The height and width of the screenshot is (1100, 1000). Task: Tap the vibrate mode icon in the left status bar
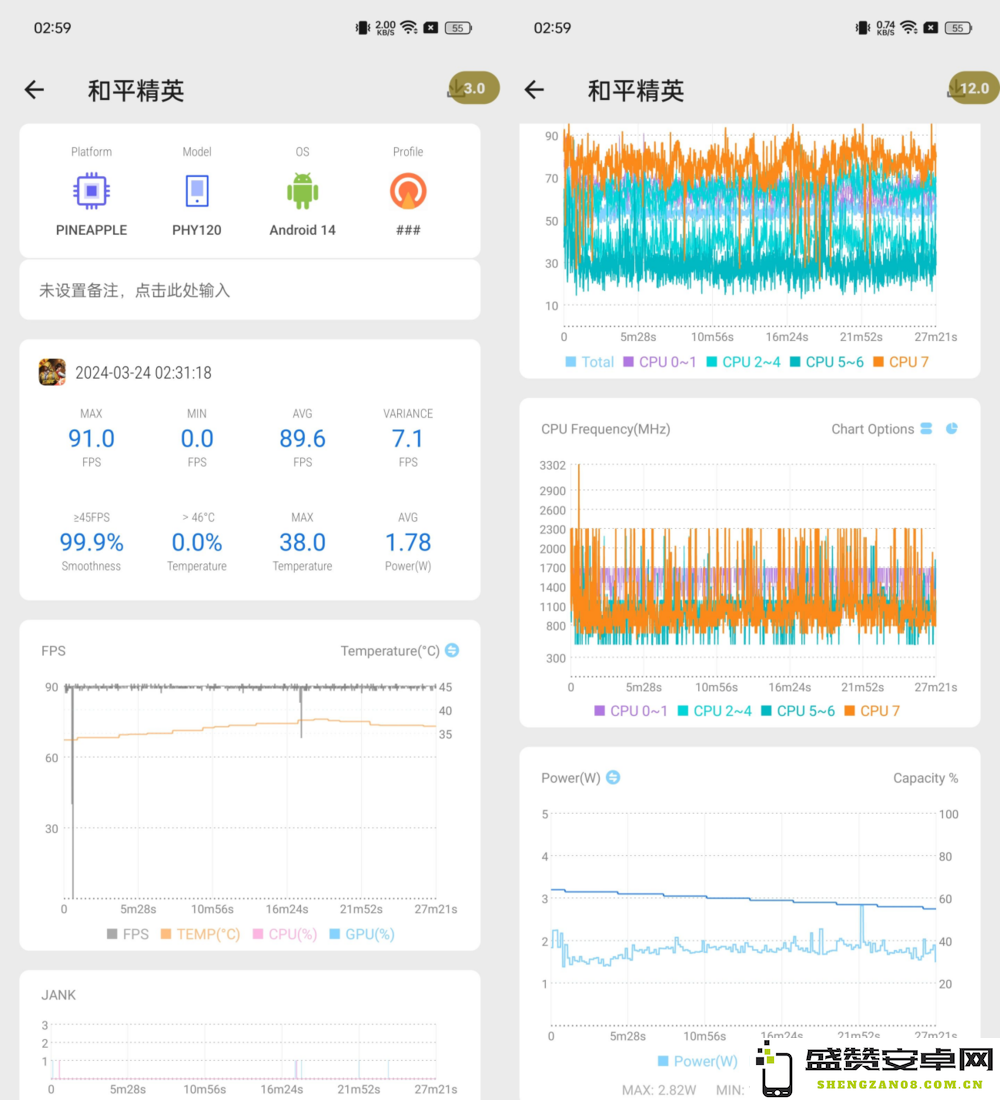tap(362, 28)
